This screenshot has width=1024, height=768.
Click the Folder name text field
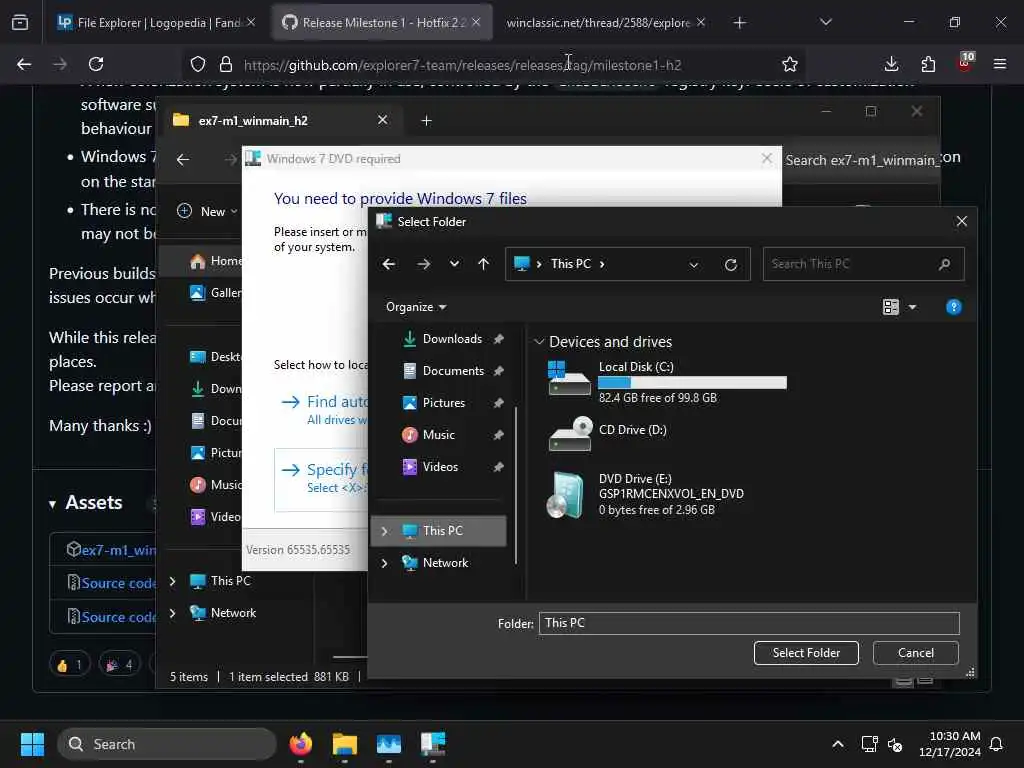coord(749,623)
